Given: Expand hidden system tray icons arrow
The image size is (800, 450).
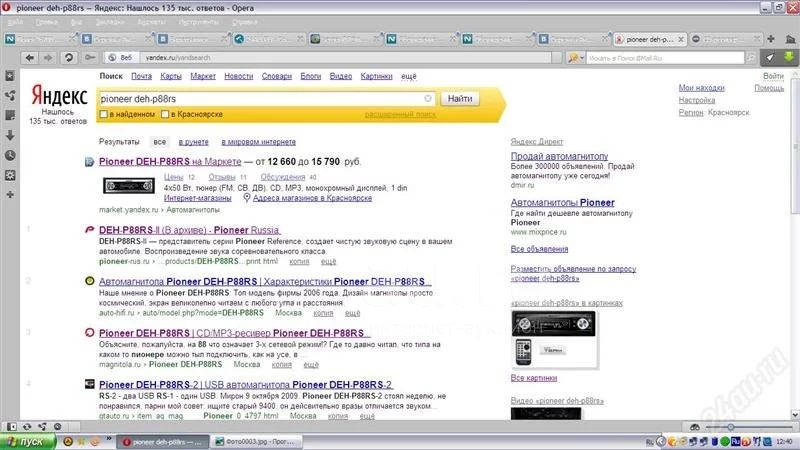Looking at the screenshot, I should pos(661,441).
